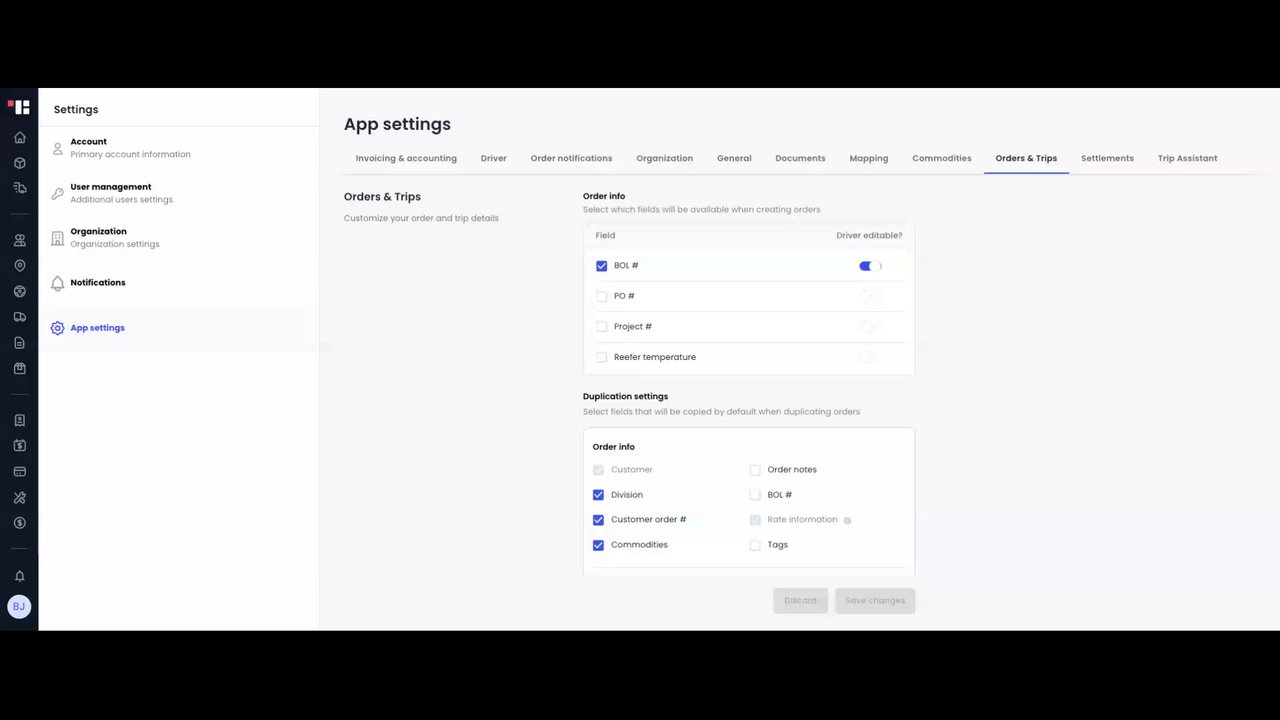Uncheck Customer order # duplication checkbox

(x=598, y=520)
